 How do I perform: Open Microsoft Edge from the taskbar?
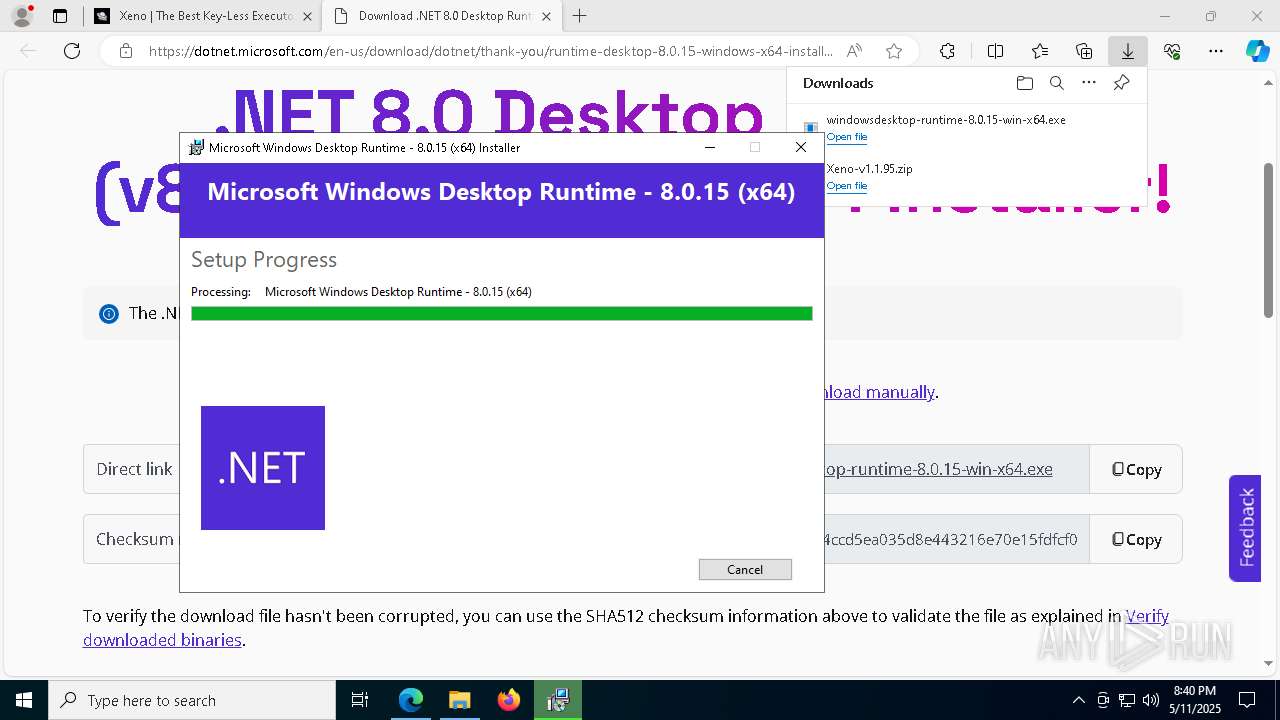[411, 700]
